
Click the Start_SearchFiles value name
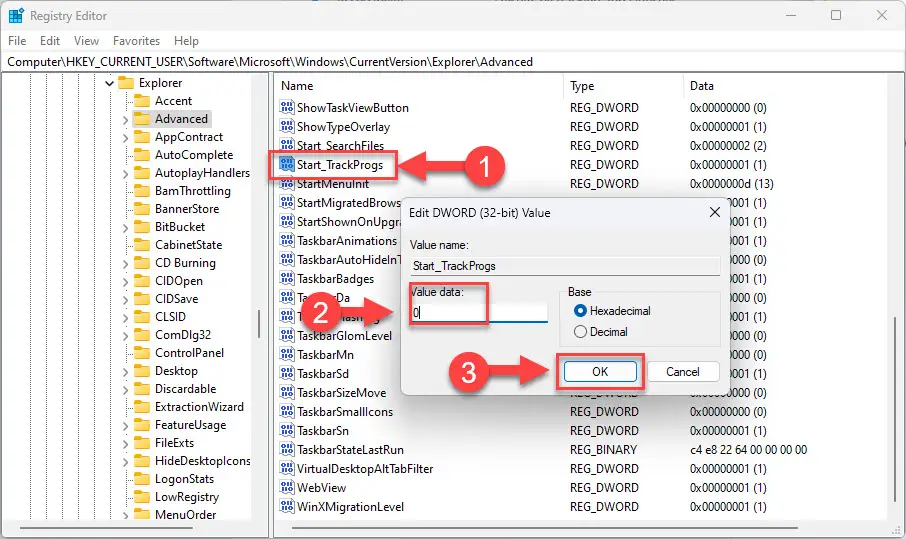340,146
